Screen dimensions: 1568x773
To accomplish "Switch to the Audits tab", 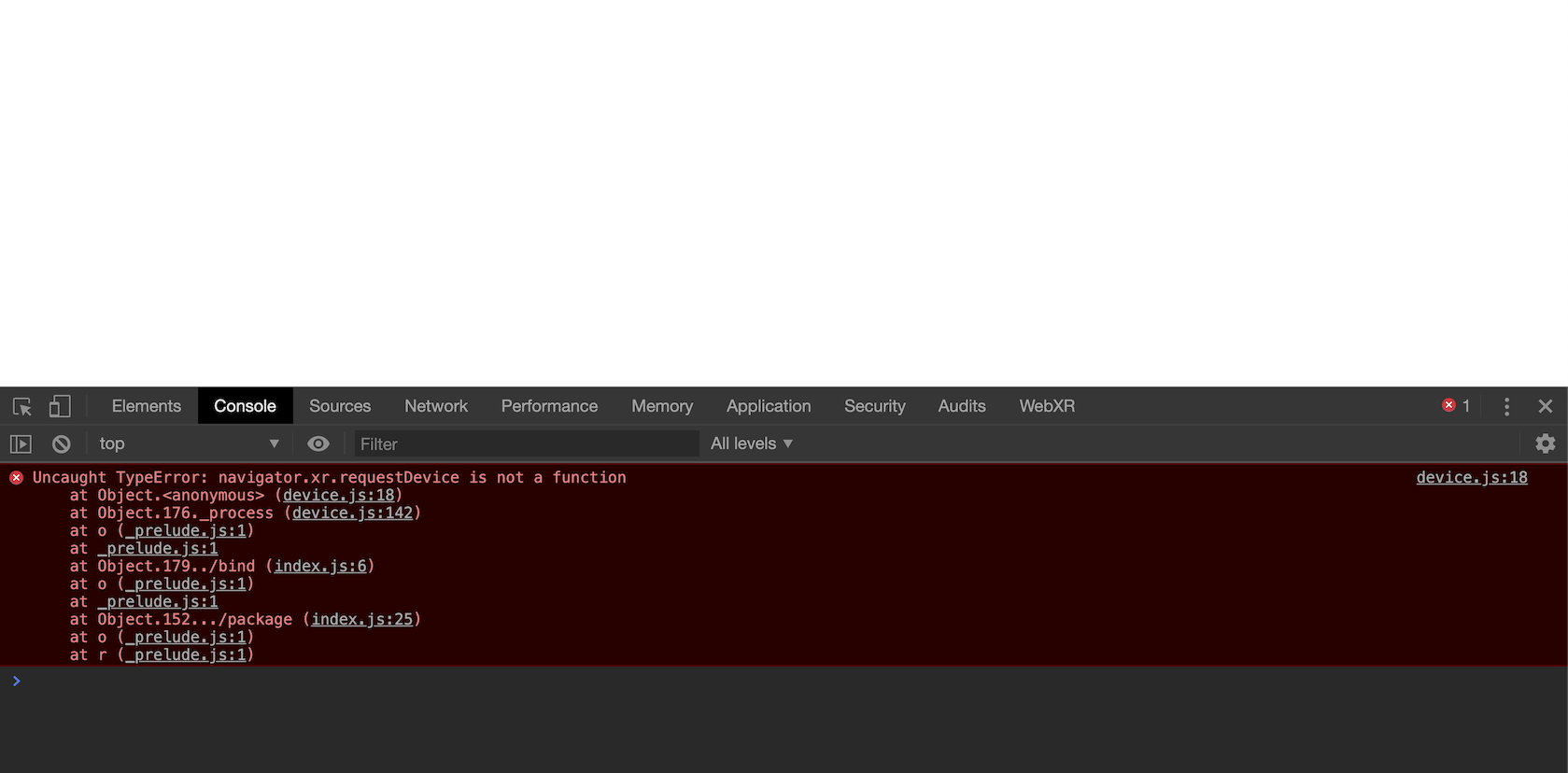I will pyautogui.click(x=962, y=406).
